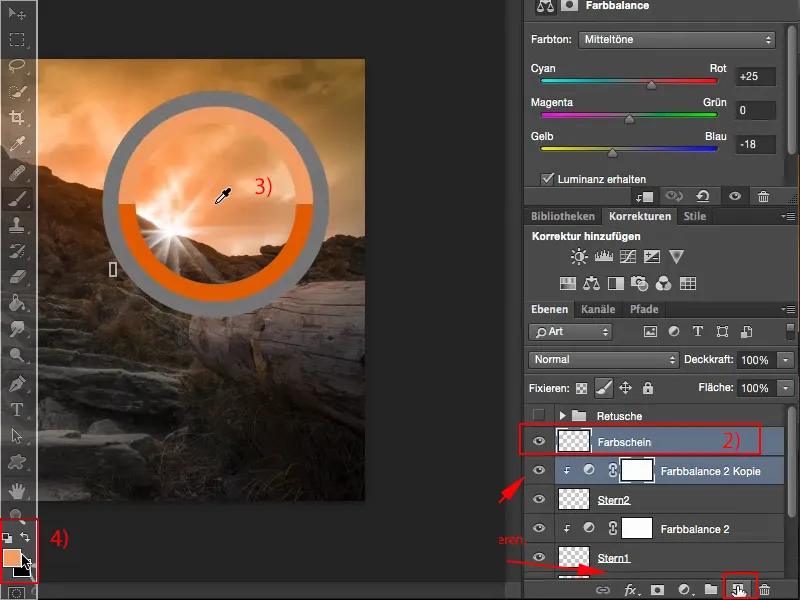Reset the Farbbalance adjustment to defaults
The image size is (800, 600).
tap(703, 197)
